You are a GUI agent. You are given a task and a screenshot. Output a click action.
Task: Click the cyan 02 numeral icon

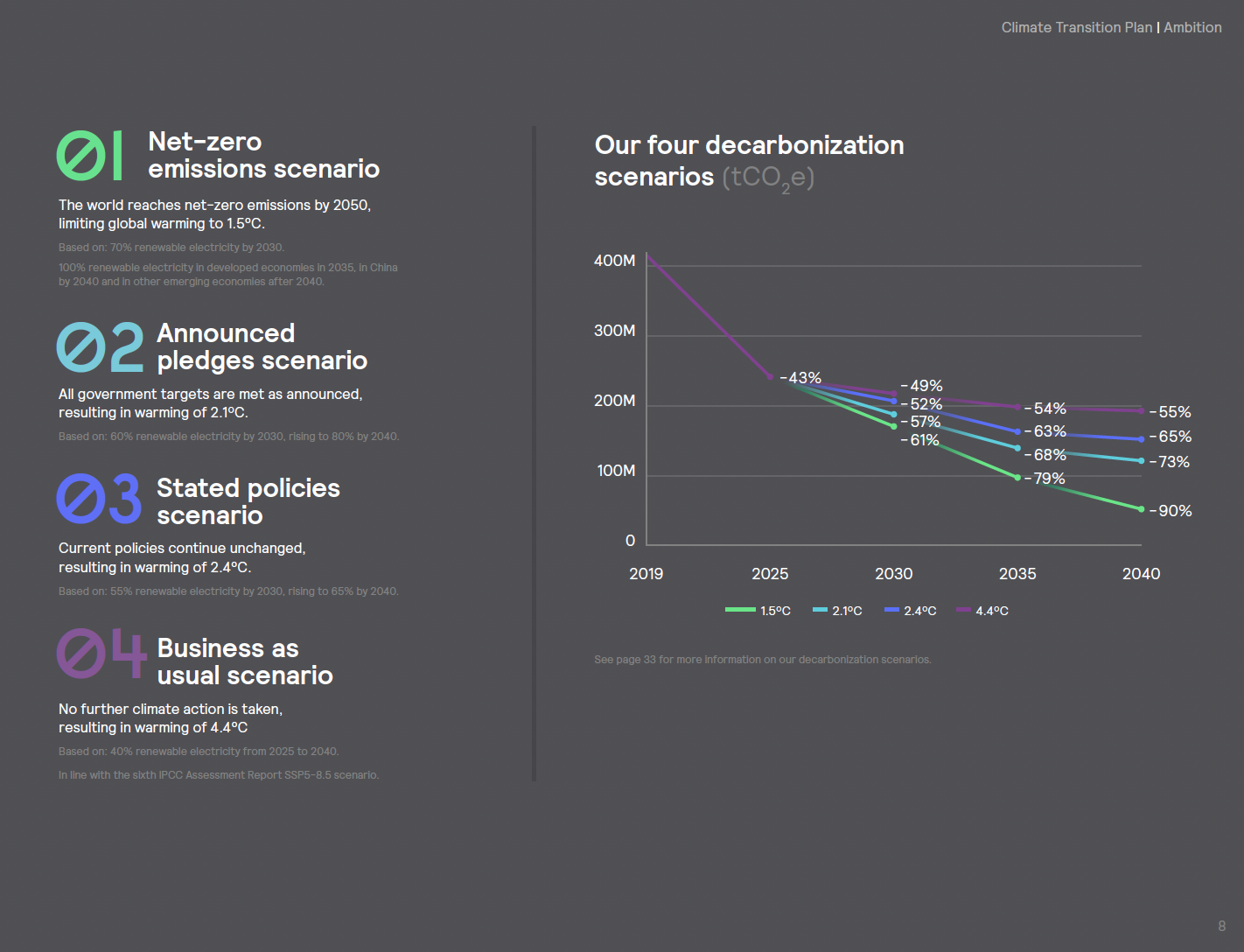(x=101, y=347)
